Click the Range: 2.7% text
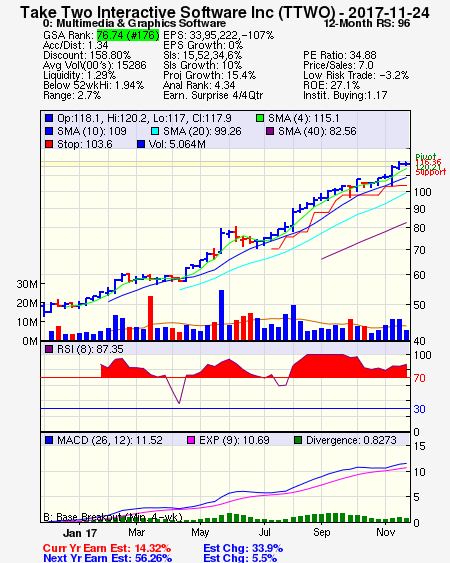The image size is (450, 563). coord(72,96)
